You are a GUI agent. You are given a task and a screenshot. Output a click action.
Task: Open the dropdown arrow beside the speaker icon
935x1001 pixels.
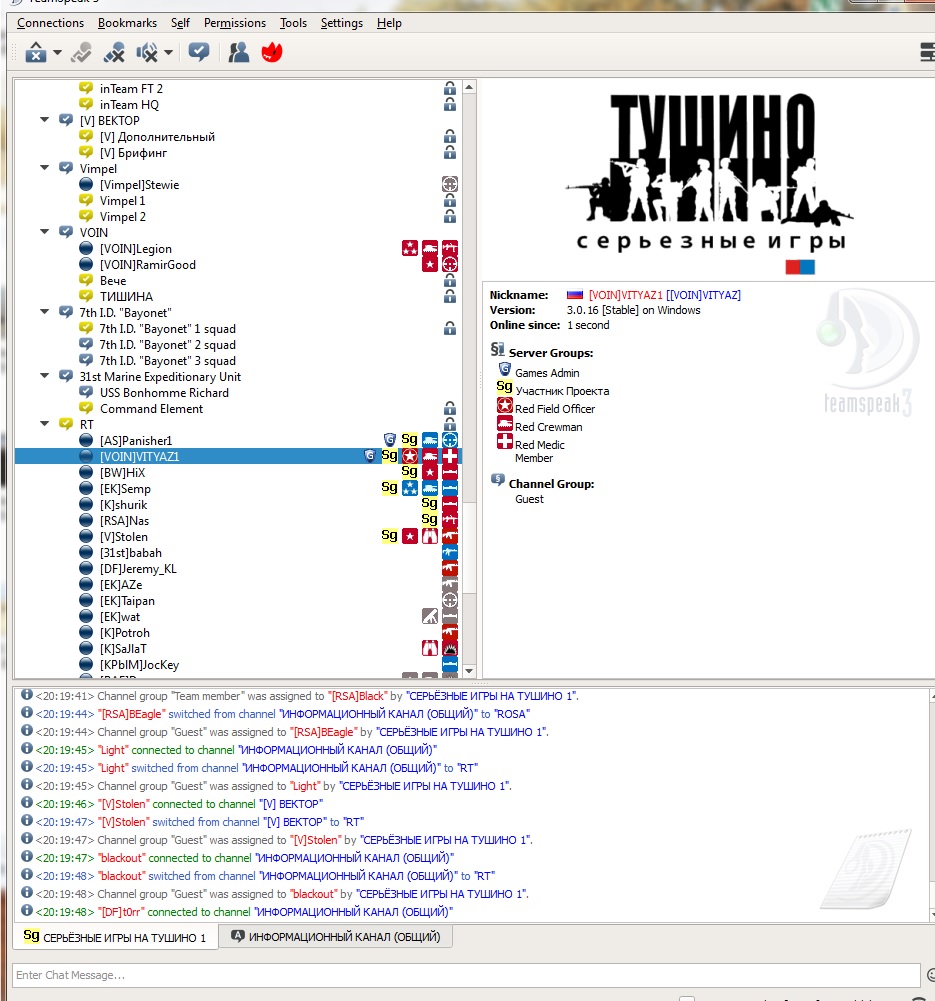click(x=168, y=52)
